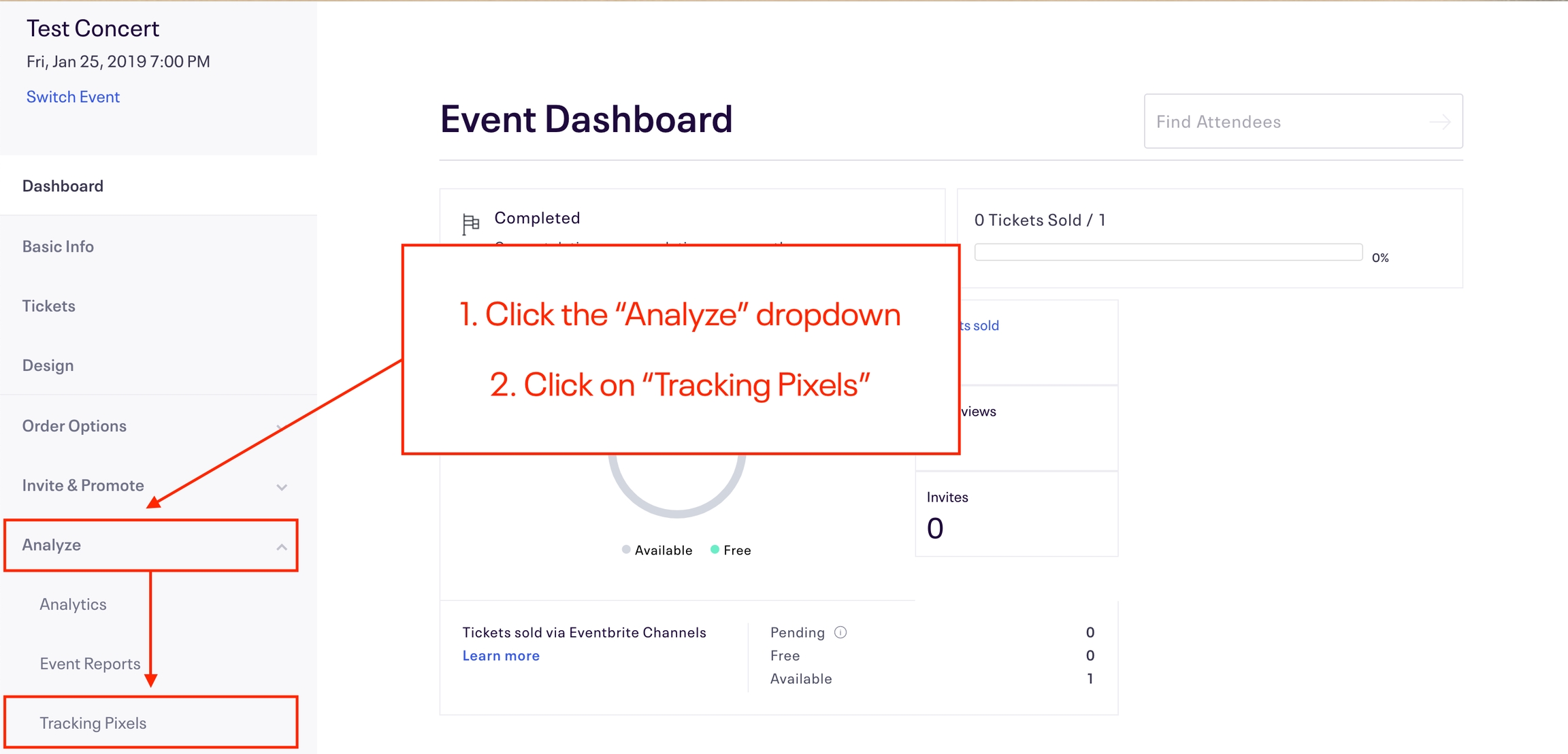Select Tracking Pixels under Analyze

(151, 723)
